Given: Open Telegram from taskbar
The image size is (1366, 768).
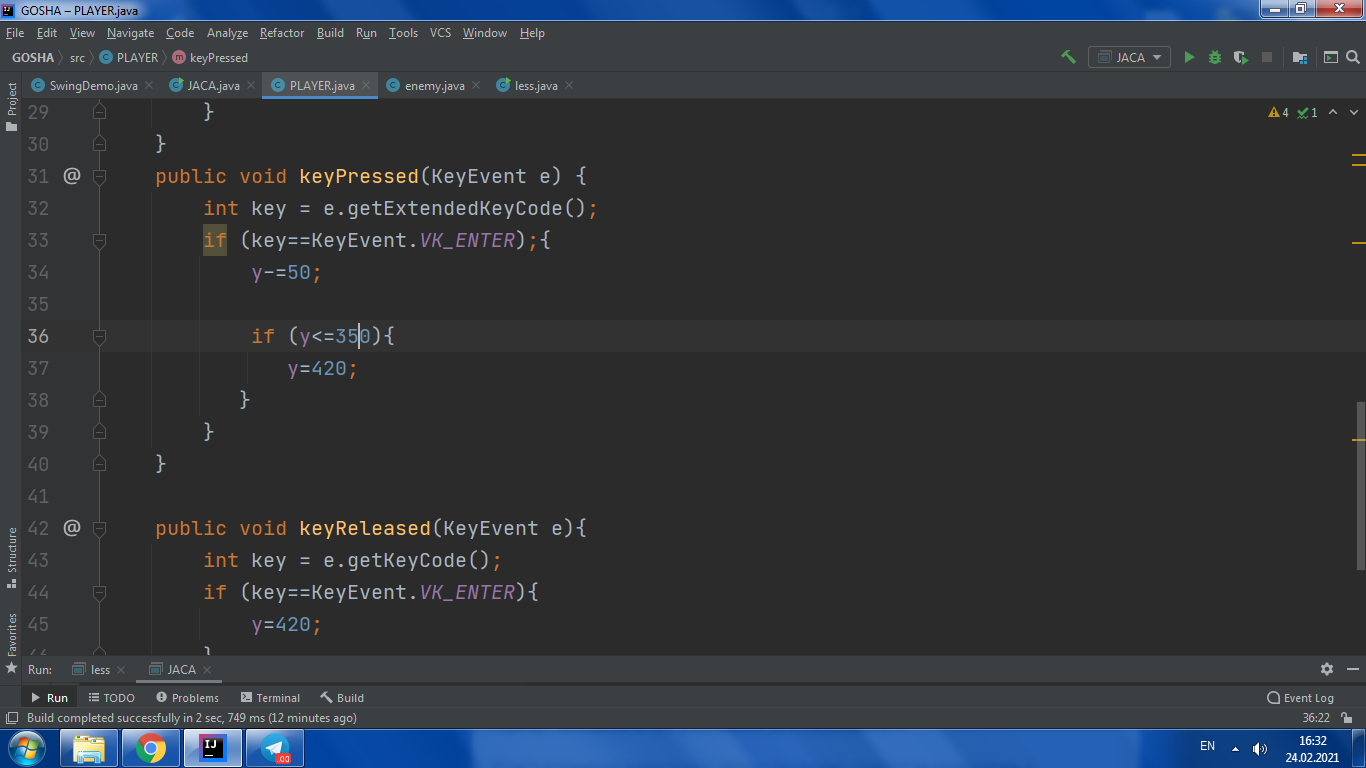Looking at the screenshot, I should [x=274, y=748].
